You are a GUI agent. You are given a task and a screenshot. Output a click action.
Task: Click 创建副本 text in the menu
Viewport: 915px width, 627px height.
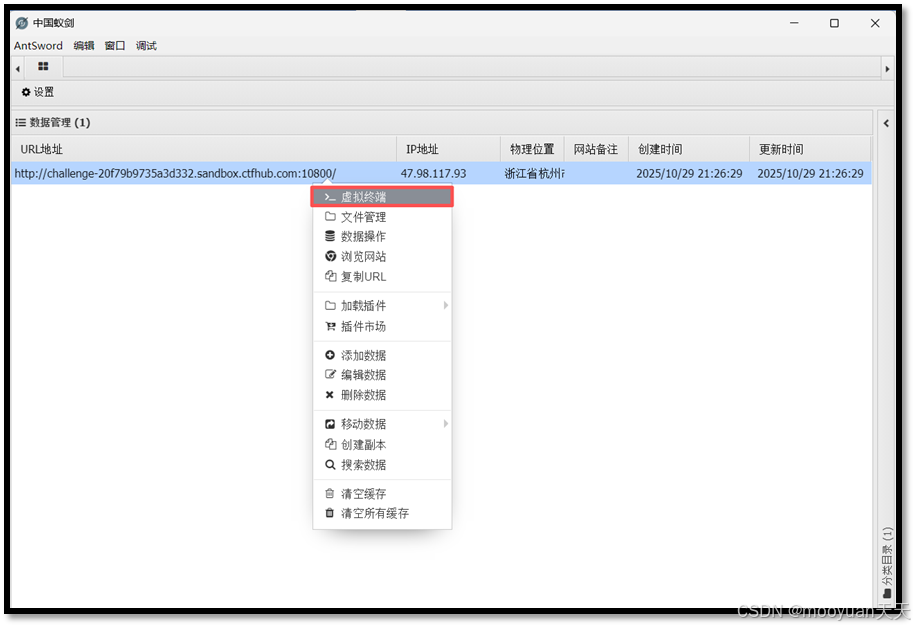coord(364,445)
